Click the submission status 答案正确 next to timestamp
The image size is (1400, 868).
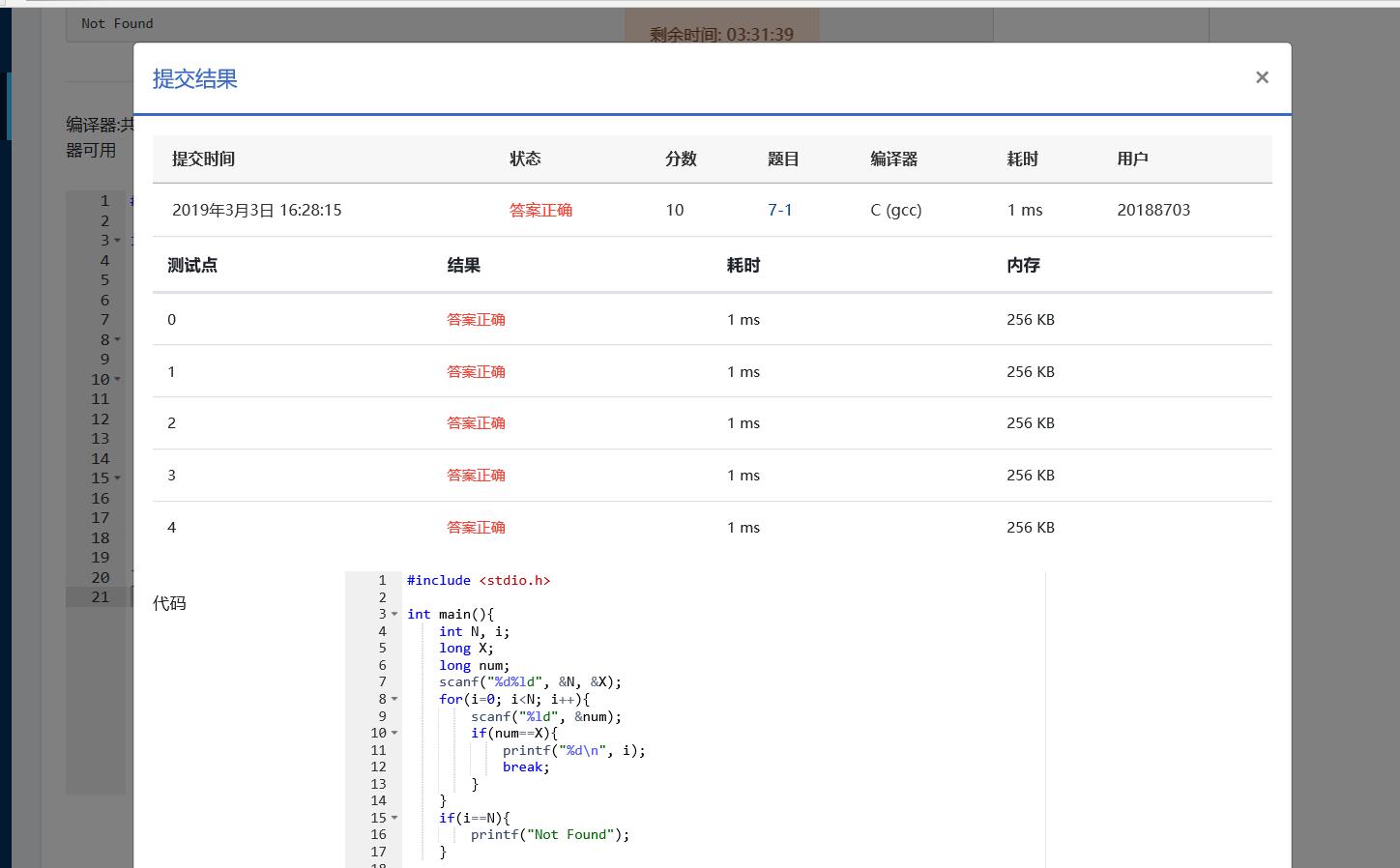click(540, 210)
